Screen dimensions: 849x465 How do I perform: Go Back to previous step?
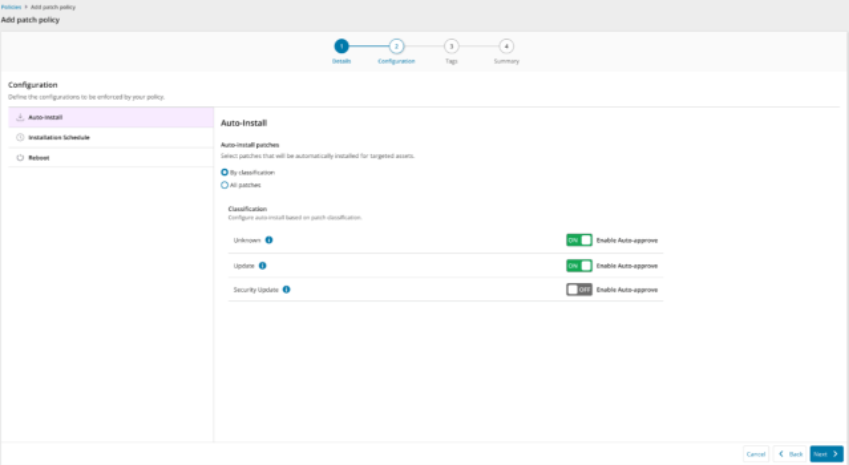[x=790, y=453]
